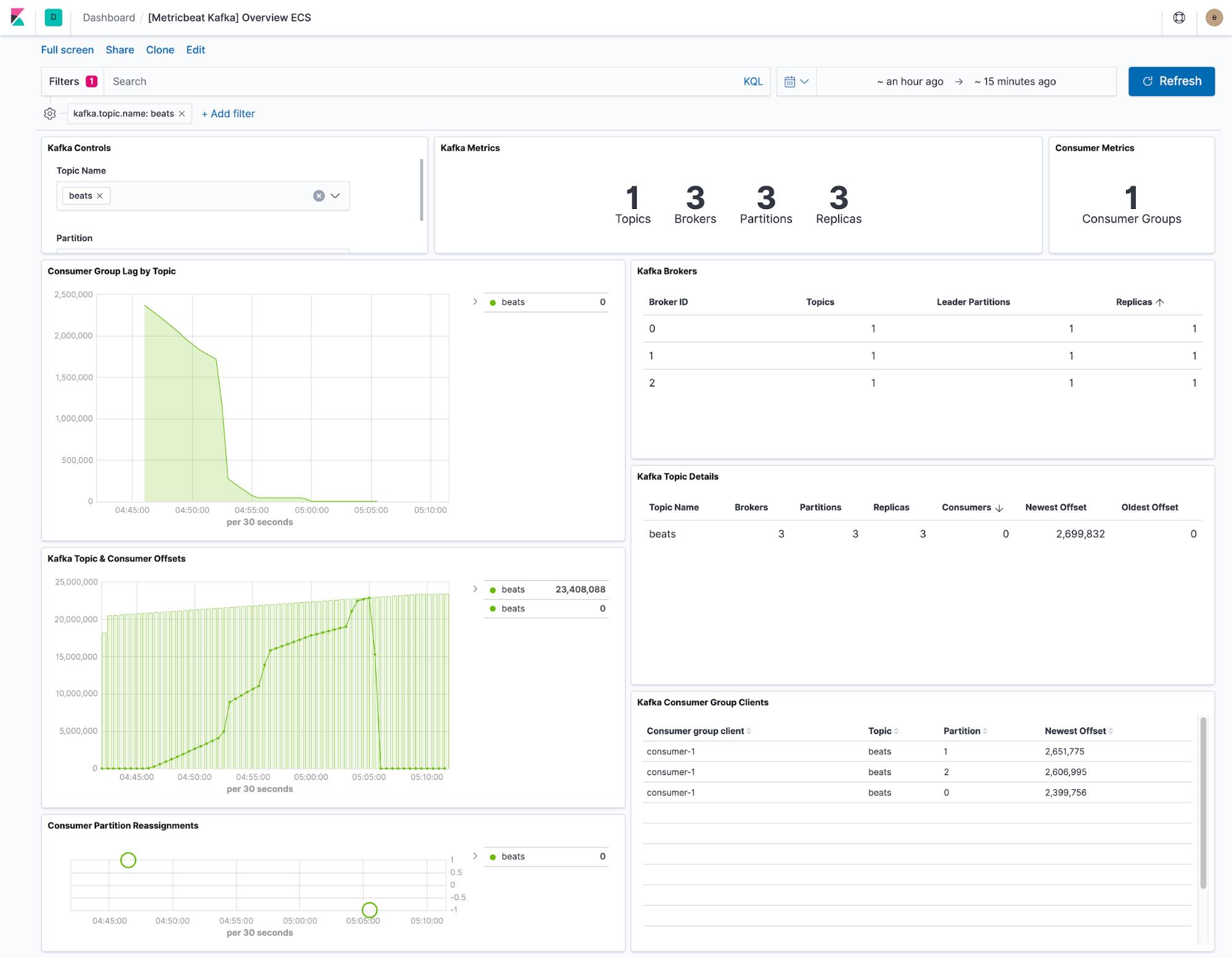This screenshot has height=958, width=1232.
Task: Remove the kafka.topic.name: beats filter pill
Action: (x=182, y=113)
